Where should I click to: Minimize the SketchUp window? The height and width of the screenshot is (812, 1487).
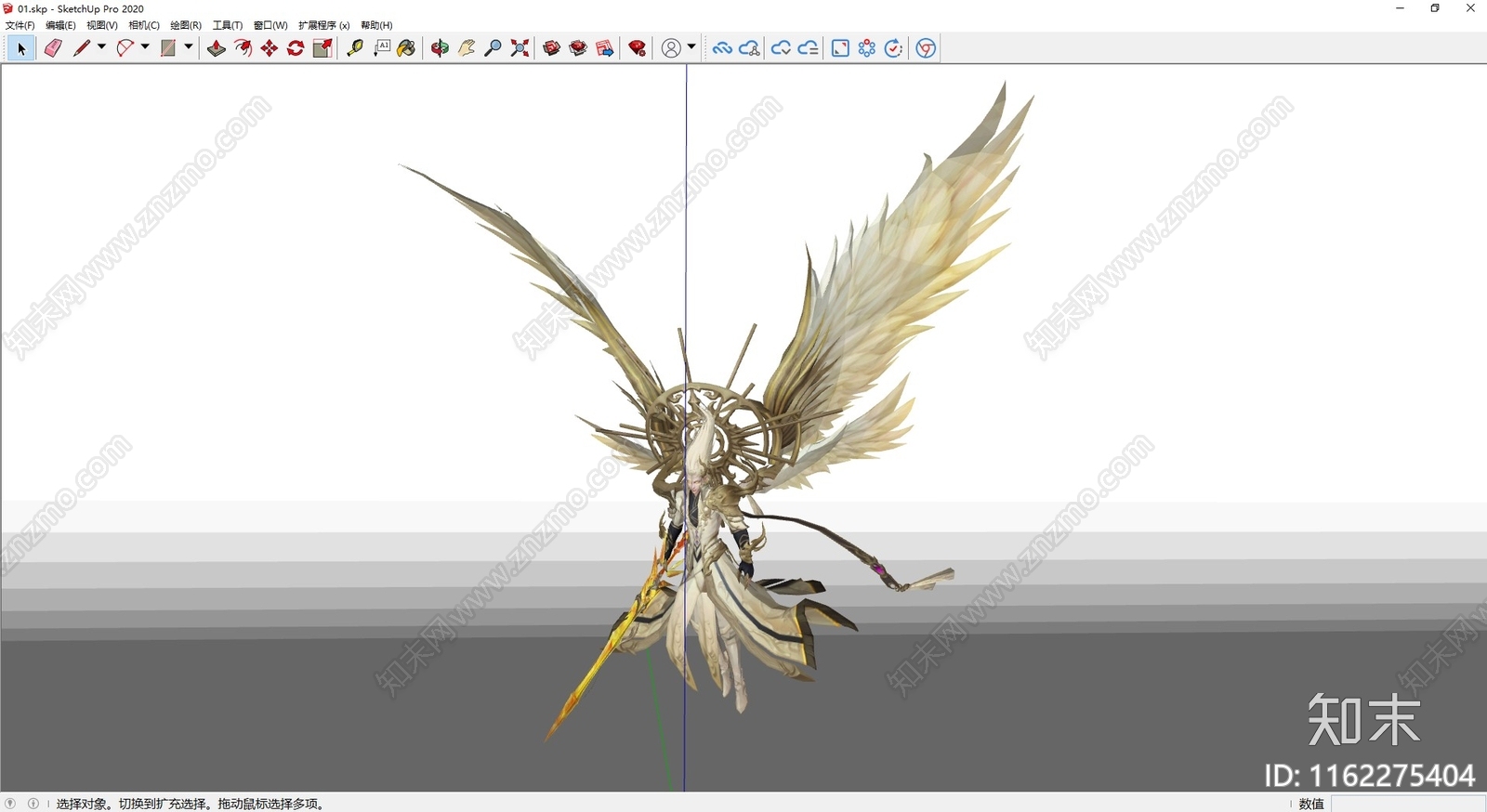tap(1400, 8)
